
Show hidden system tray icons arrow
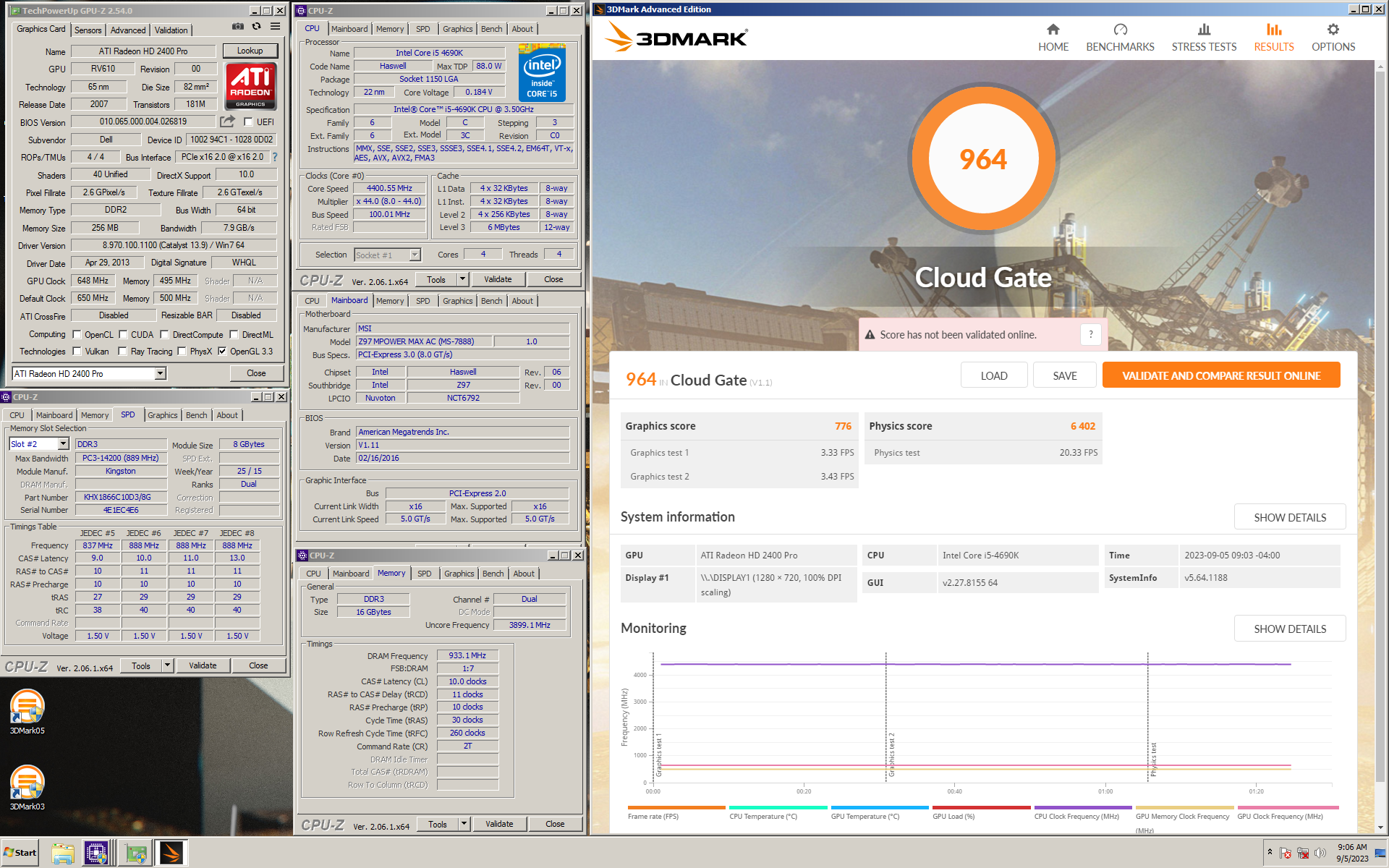tap(1270, 852)
